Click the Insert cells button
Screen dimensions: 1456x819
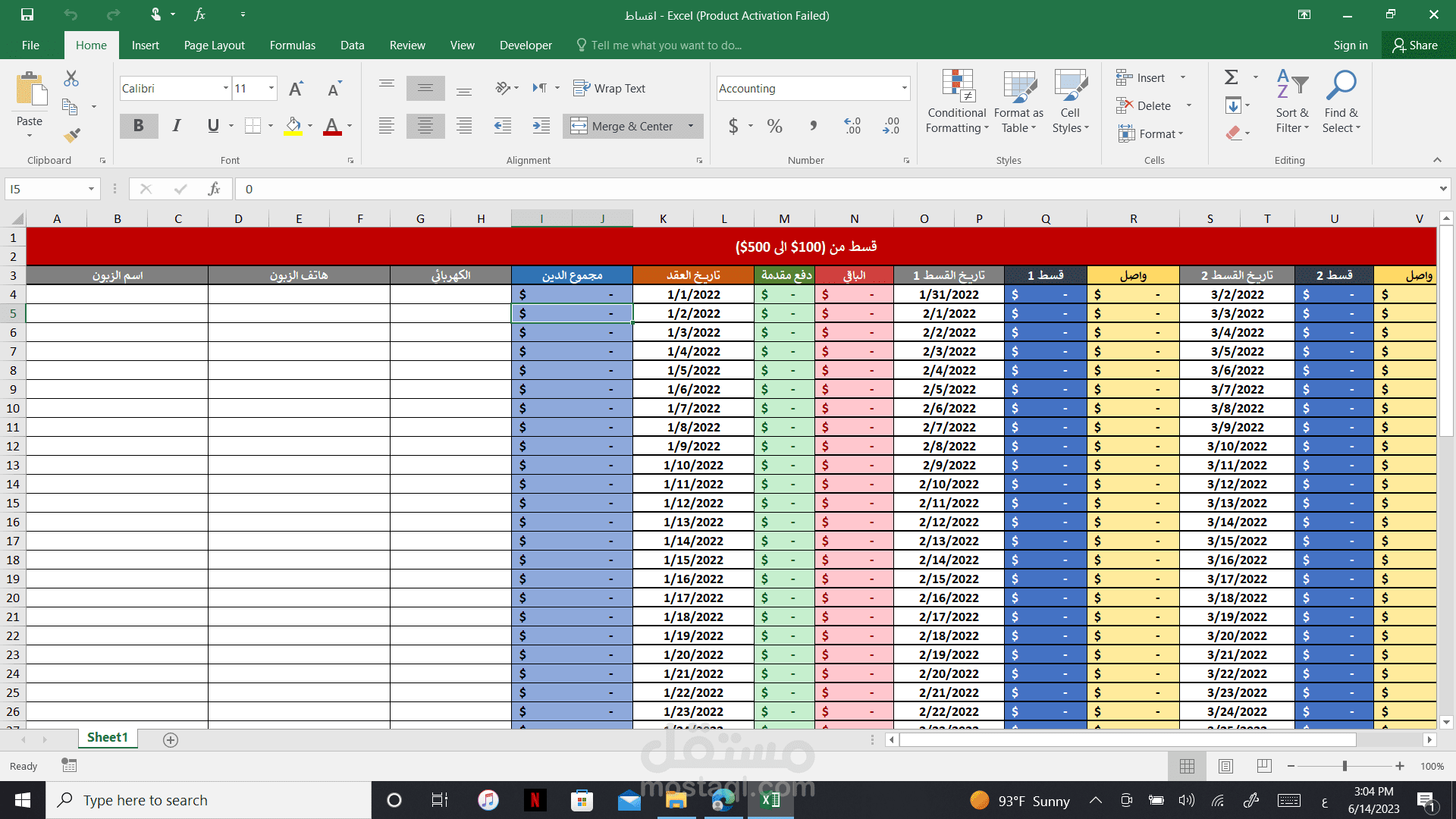[1141, 77]
